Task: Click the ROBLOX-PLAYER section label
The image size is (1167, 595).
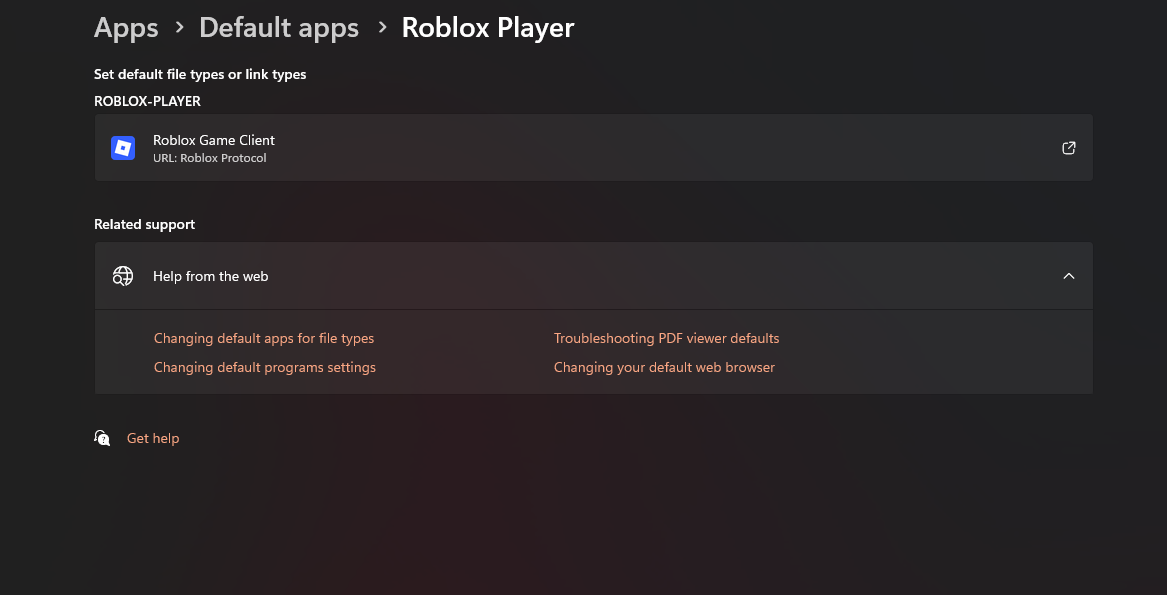Action: 147,101
